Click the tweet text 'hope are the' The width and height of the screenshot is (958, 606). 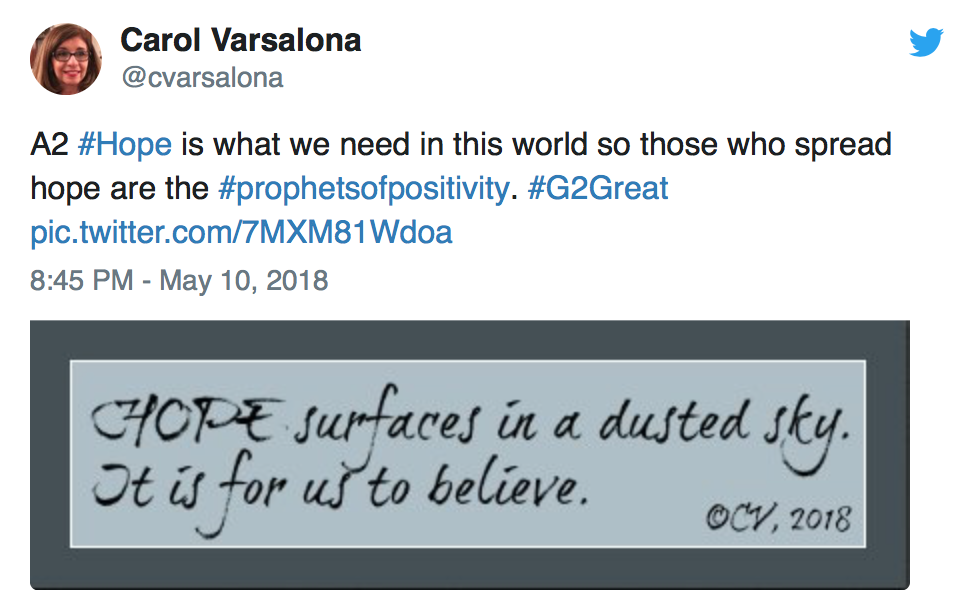click(x=120, y=189)
